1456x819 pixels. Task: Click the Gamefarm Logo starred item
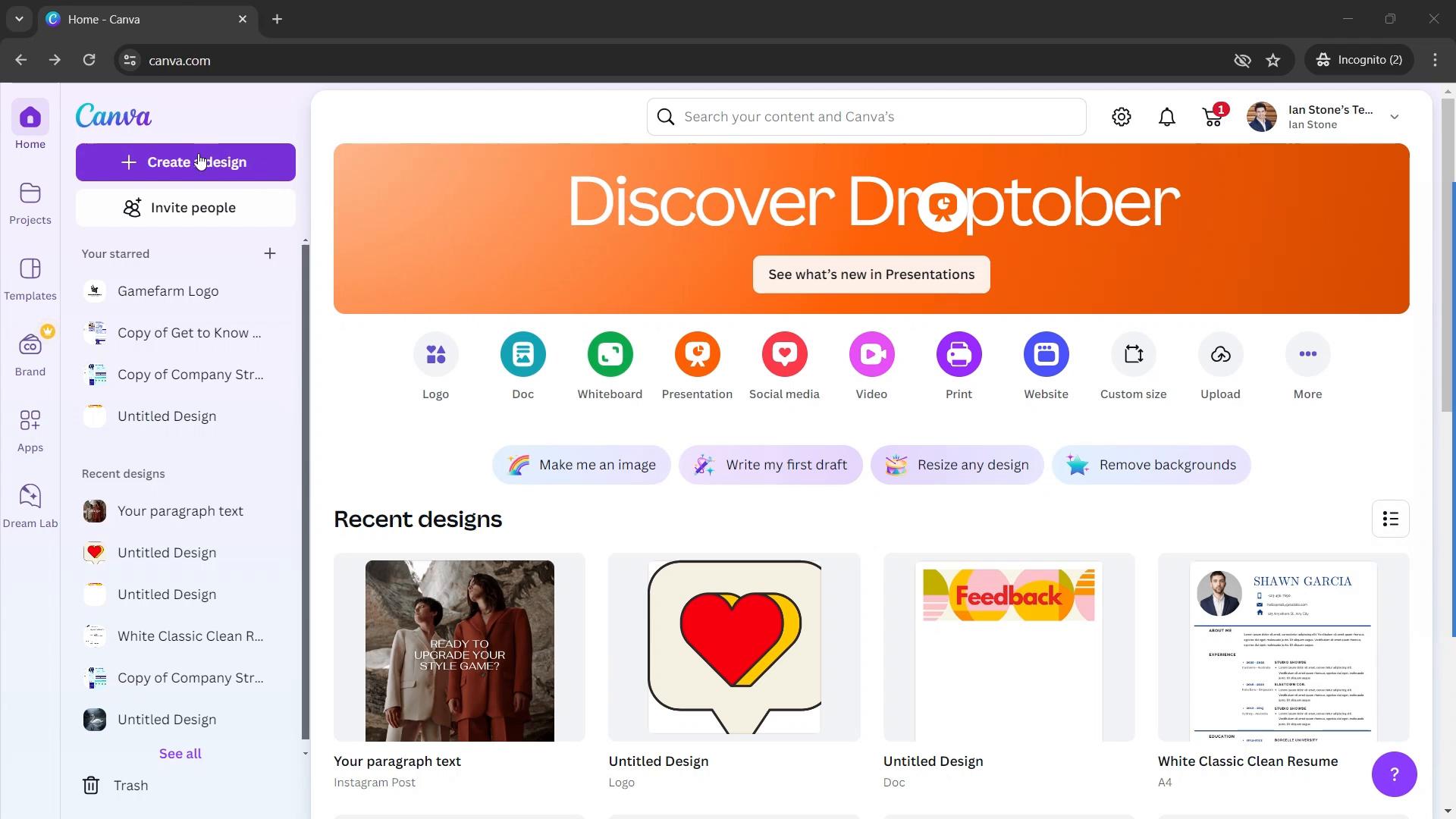pyautogui.click(x=168, y=290)
